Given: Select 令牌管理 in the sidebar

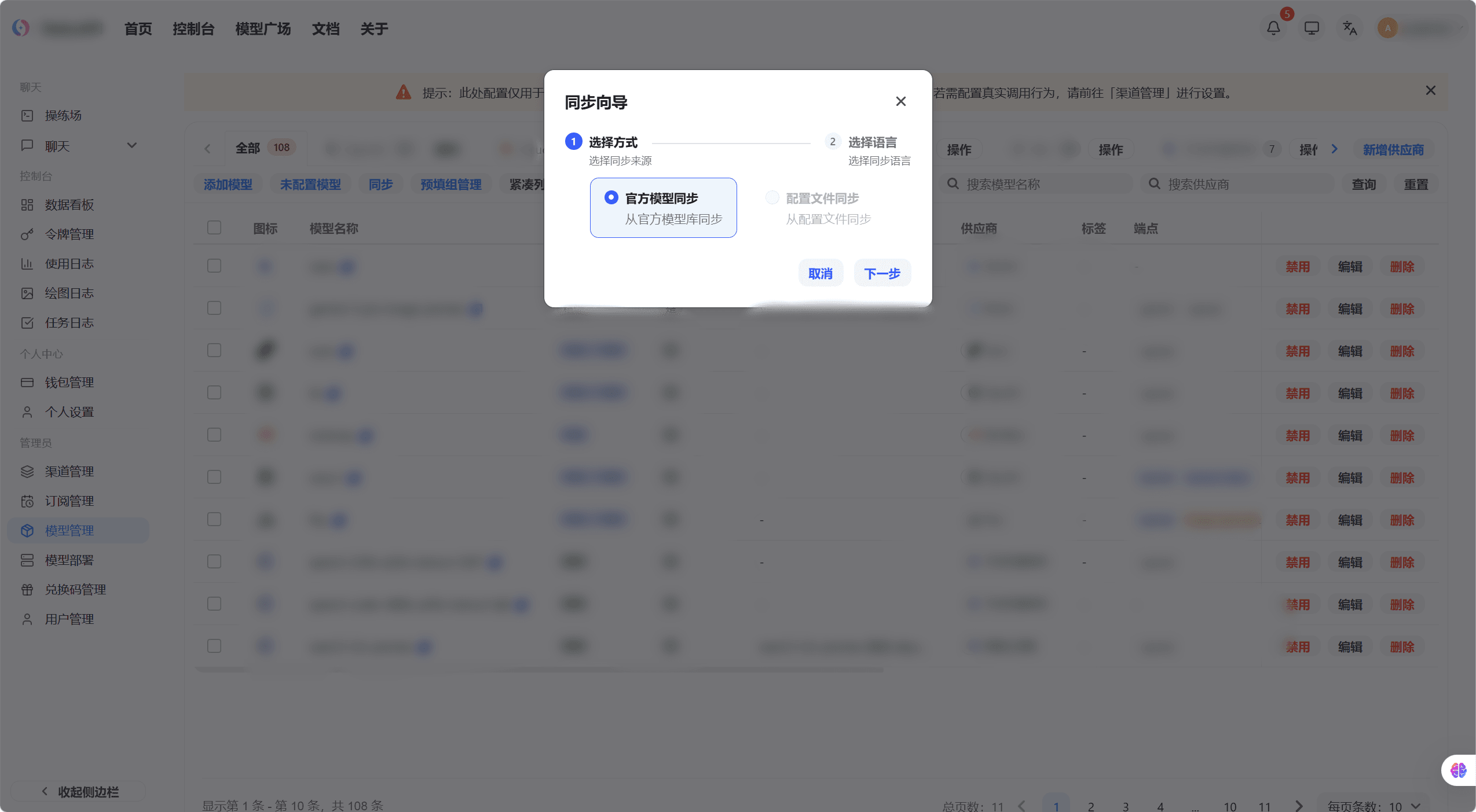Looking at the screenshot, I should (x=69, y=234).
